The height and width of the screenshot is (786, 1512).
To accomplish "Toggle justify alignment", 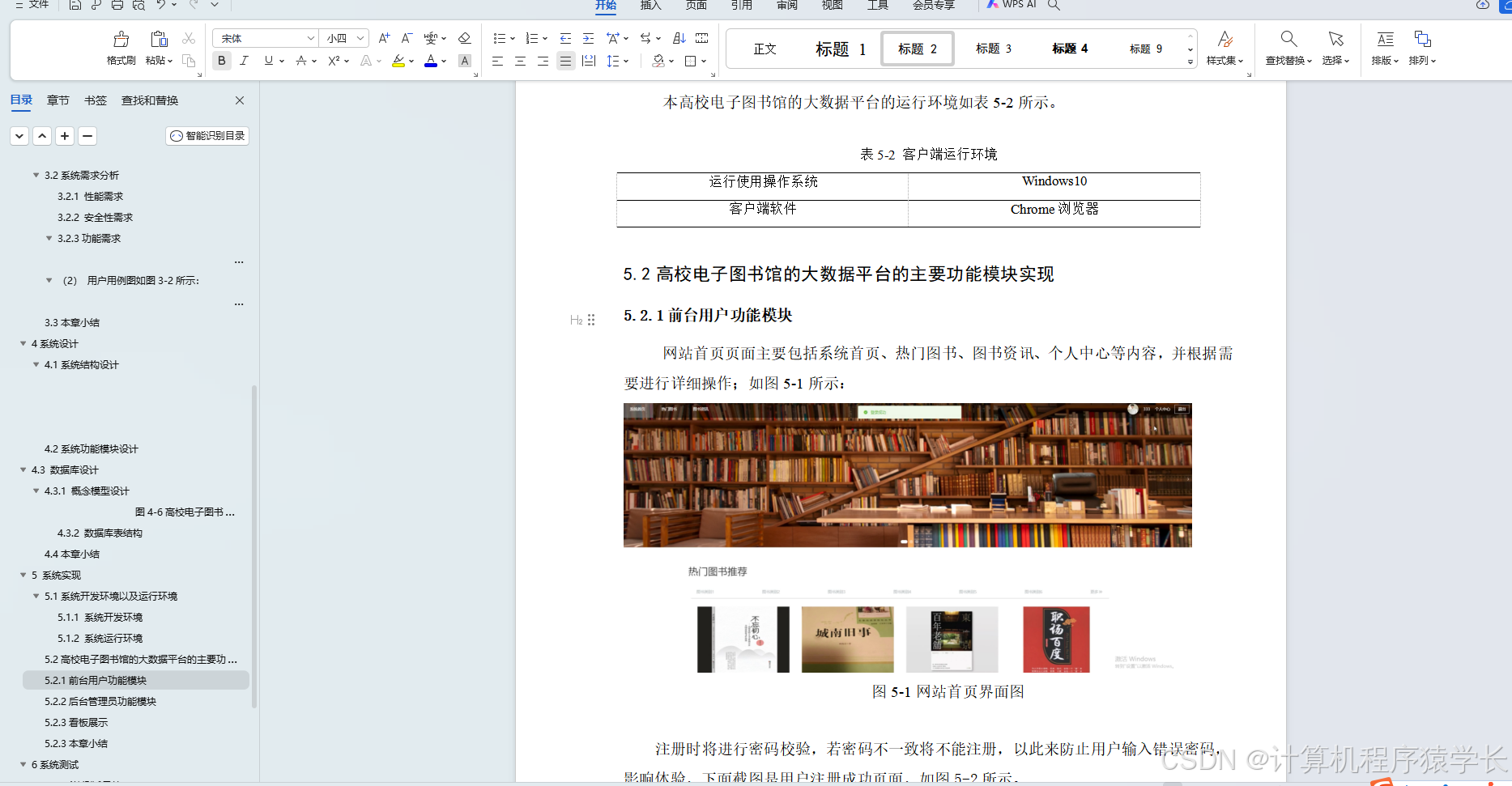I will (x=565, y=61).
